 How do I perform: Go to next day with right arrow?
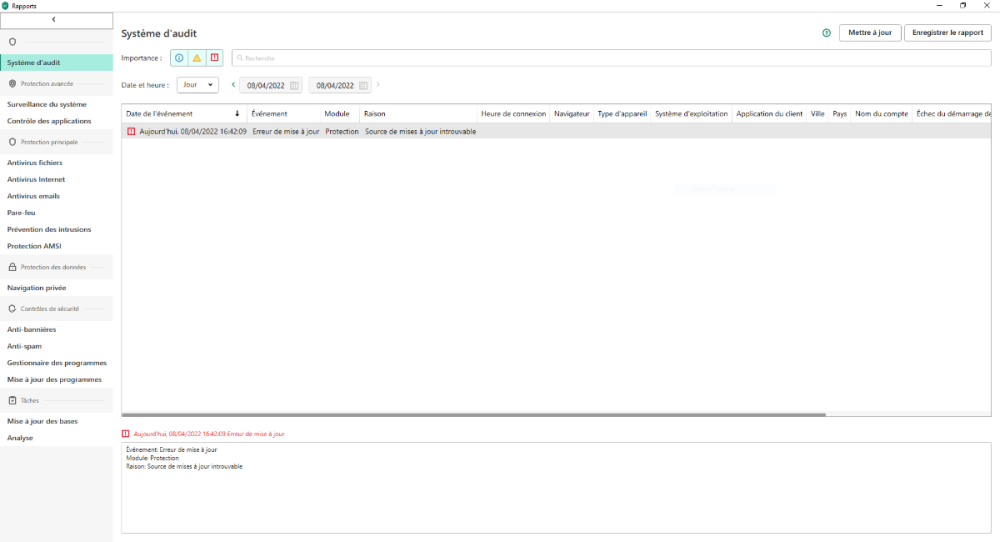pyautogui.click(x=378, y=85)
